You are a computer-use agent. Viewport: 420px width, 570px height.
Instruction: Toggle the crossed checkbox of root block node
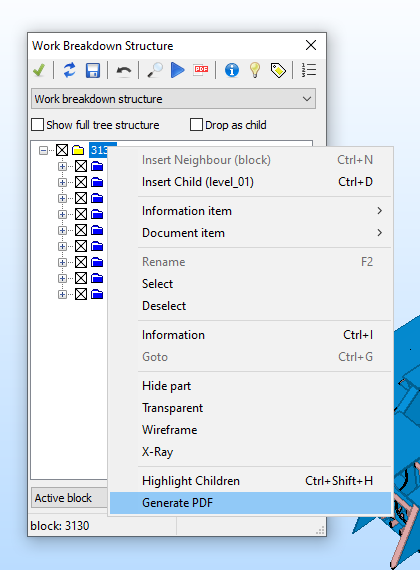62,150
